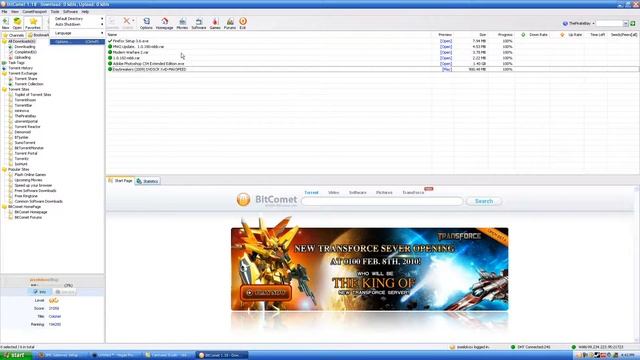Select the Torrent category on Start Page

(x=311, y=192)
